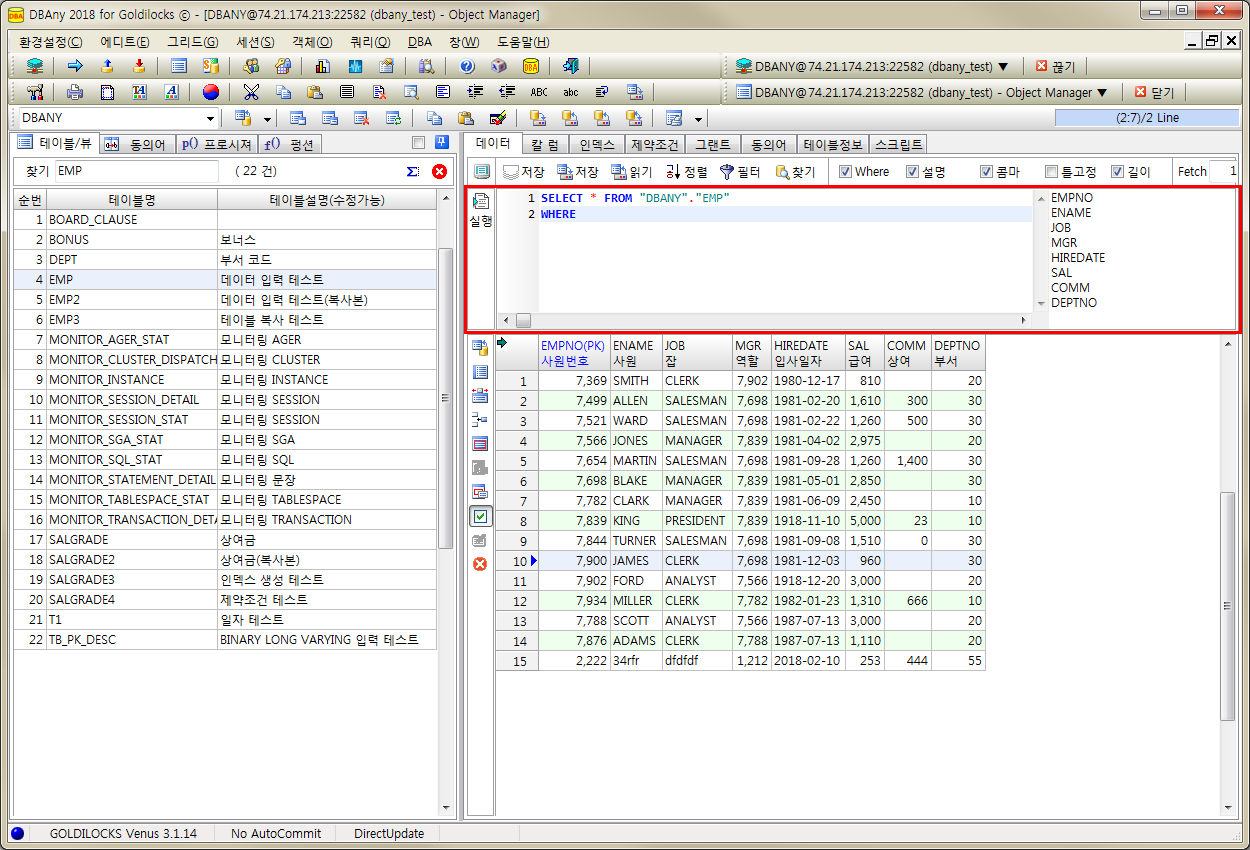Open the 에디트 menu
The image size is (1250, 850).
point(125,42)
